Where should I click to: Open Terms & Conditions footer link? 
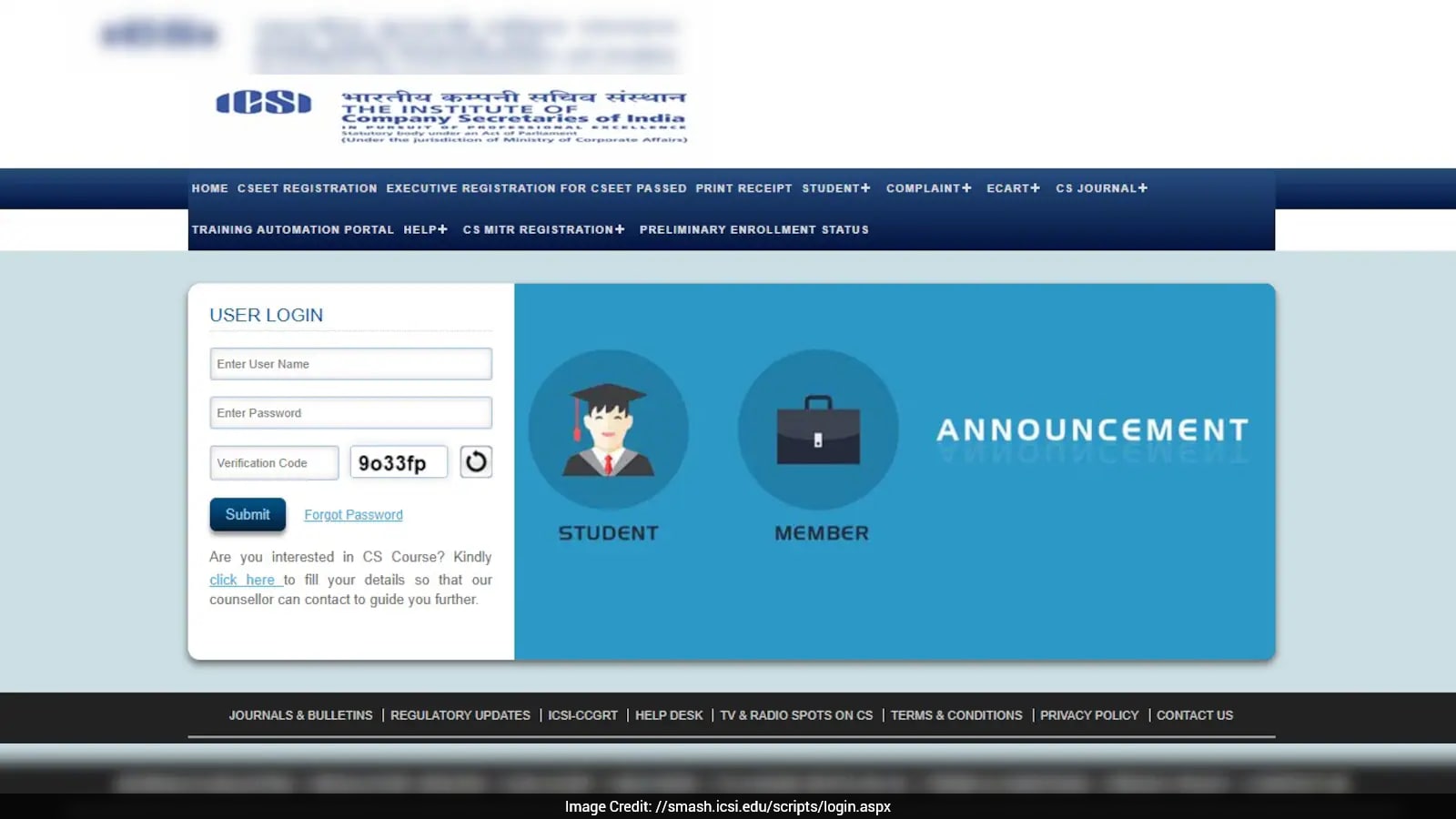[956, 715]
